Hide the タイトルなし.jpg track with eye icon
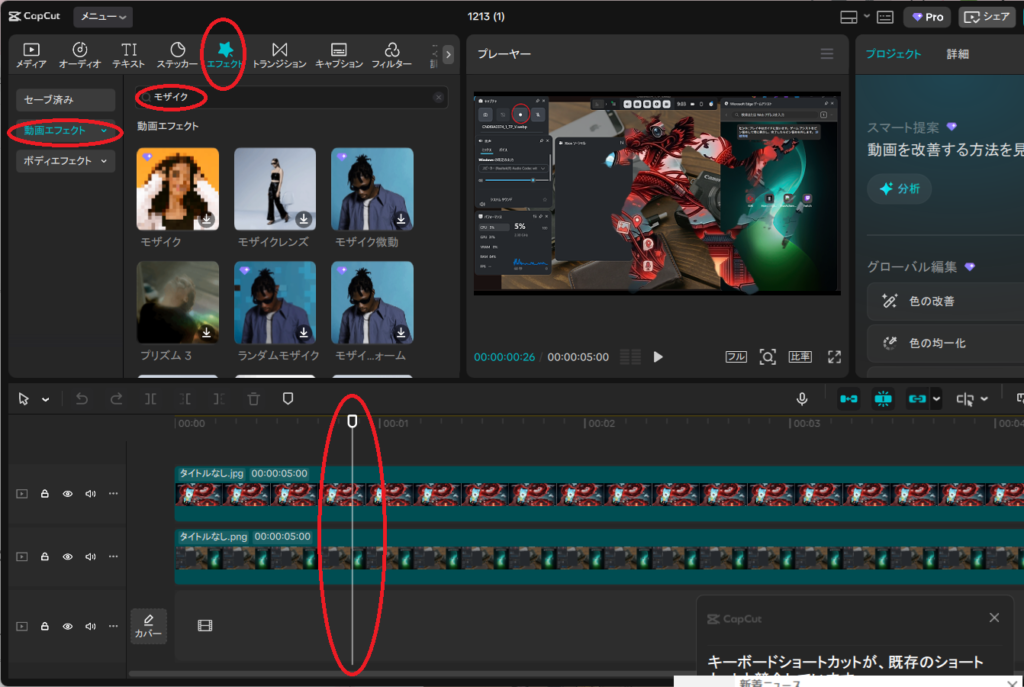Screen dimensions: 1024x687 (68, 494)
